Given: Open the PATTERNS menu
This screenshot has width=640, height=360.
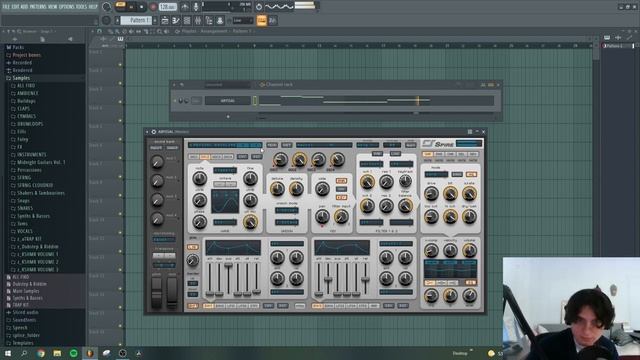Looking at the screenshot, I should (x=38, y=7).
